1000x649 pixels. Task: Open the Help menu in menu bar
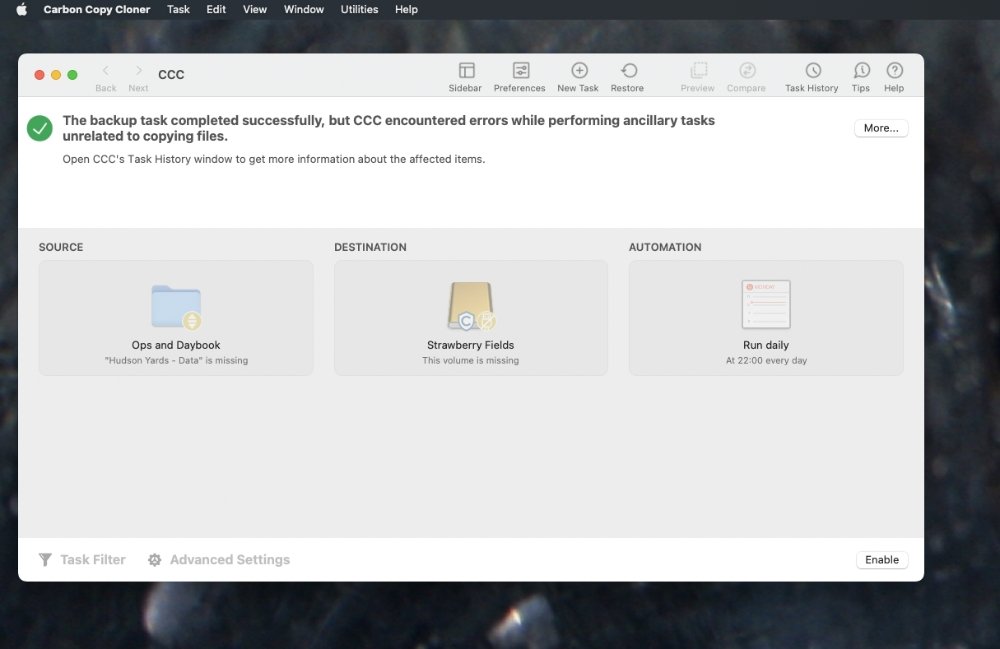(x=406, y=10)
